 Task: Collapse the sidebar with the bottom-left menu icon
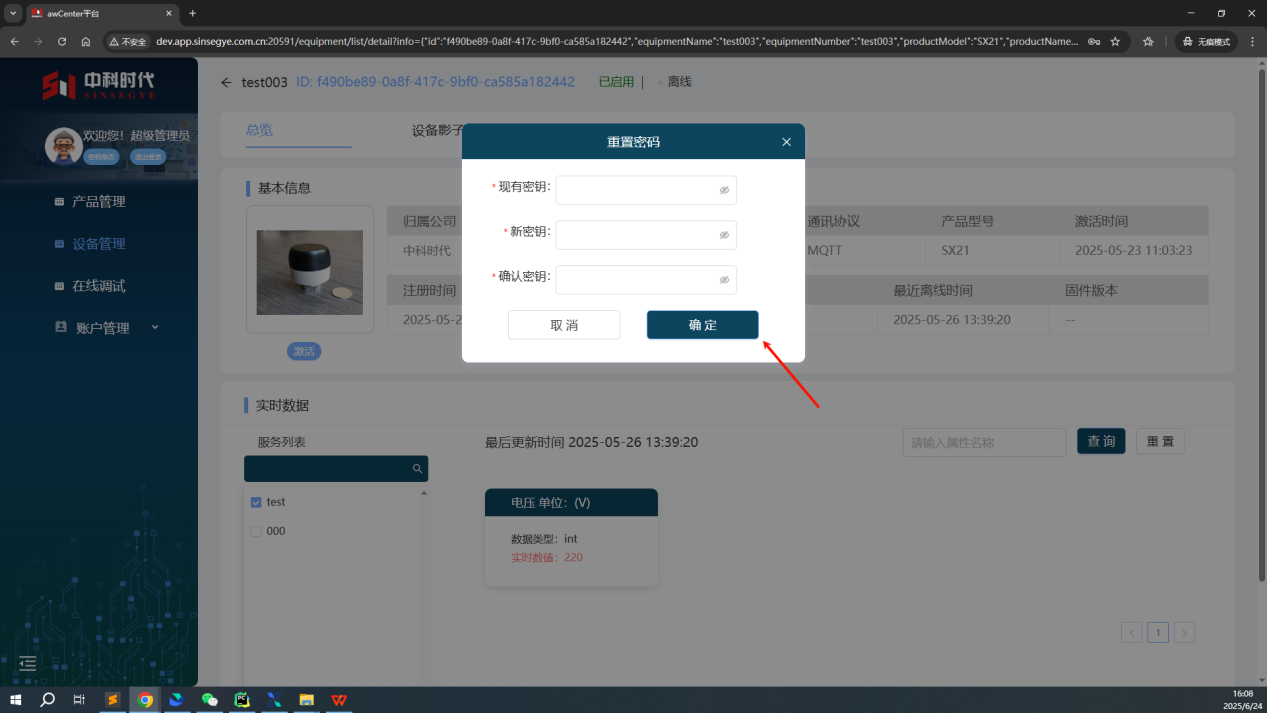(27, 663)
